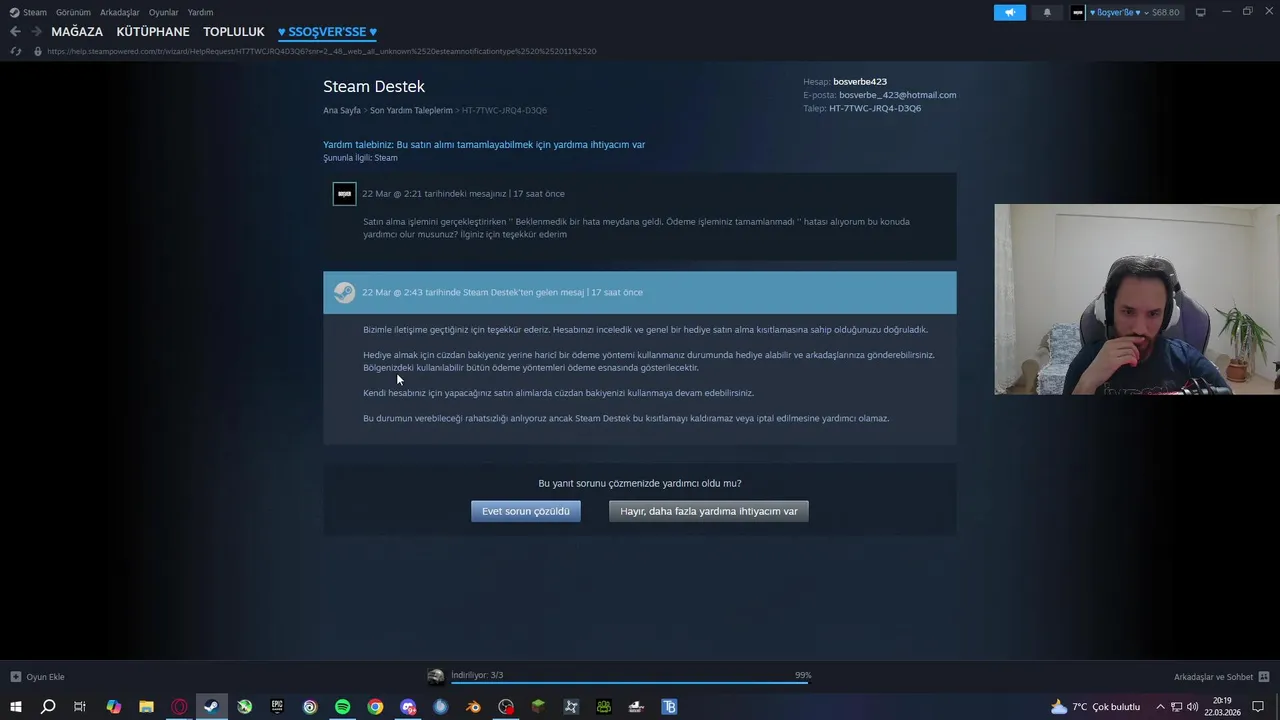Click the downloading game thumbnail

pos(436,677)
